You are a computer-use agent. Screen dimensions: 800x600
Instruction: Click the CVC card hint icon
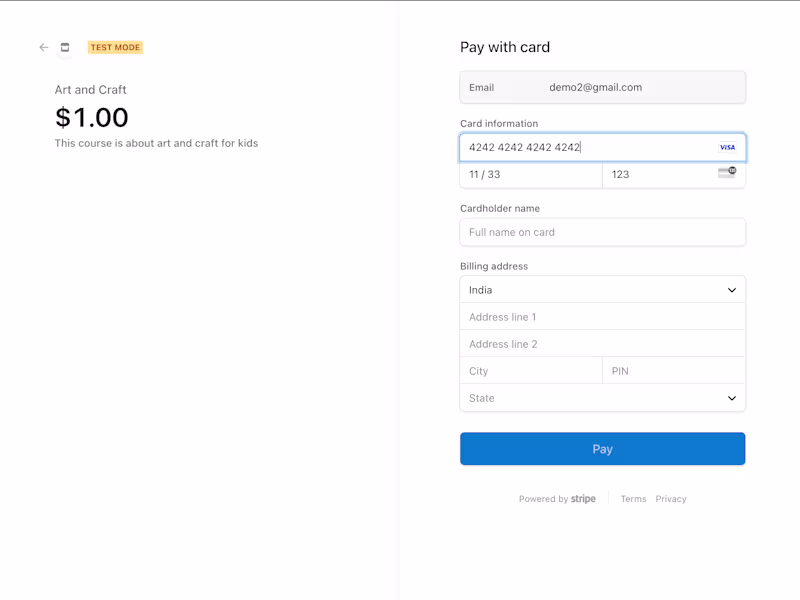(727, 173)
